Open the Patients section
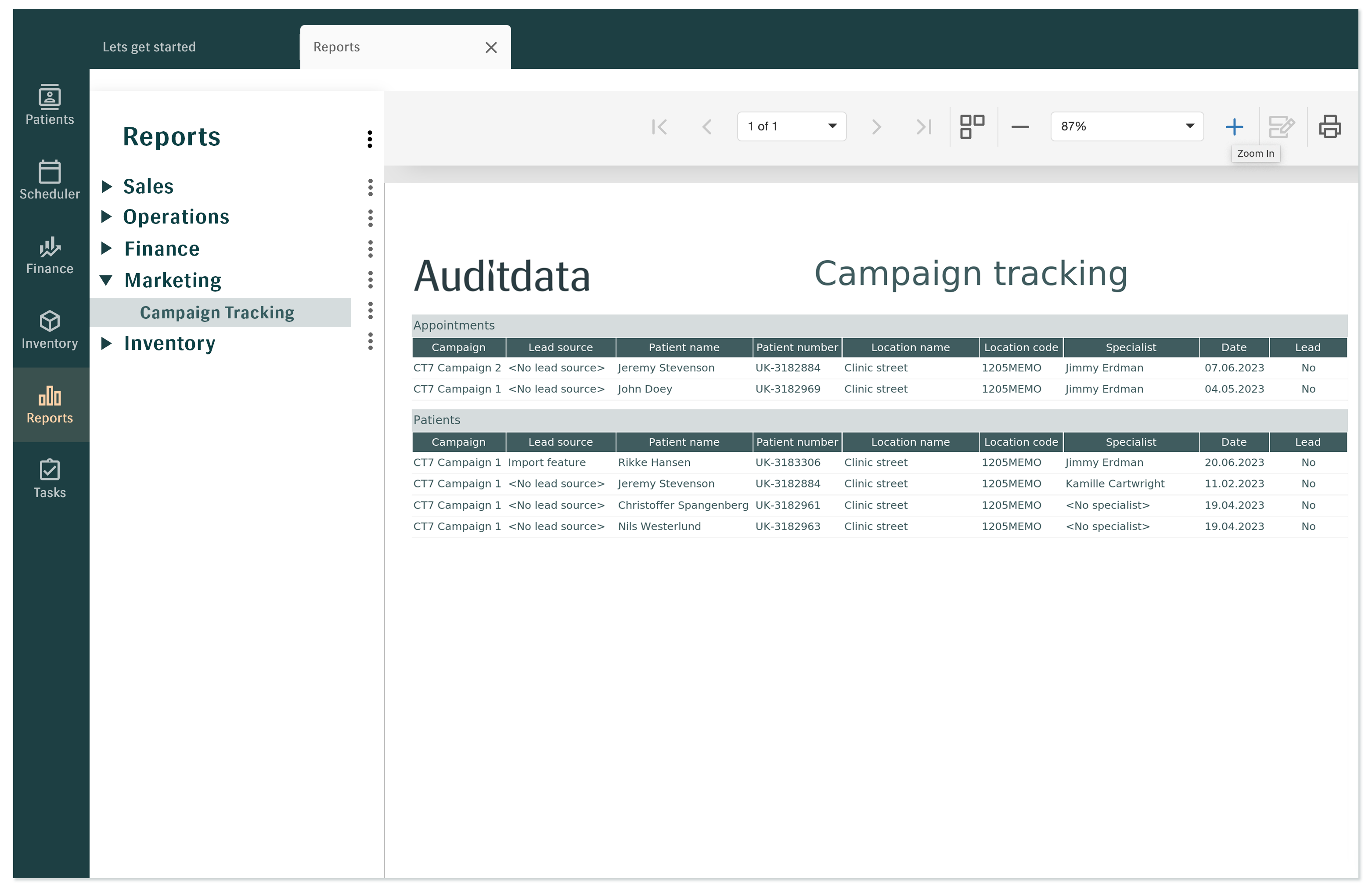The width and height of the screenshot is (1372, 887). pyautogui.click(x=49, y=105)
